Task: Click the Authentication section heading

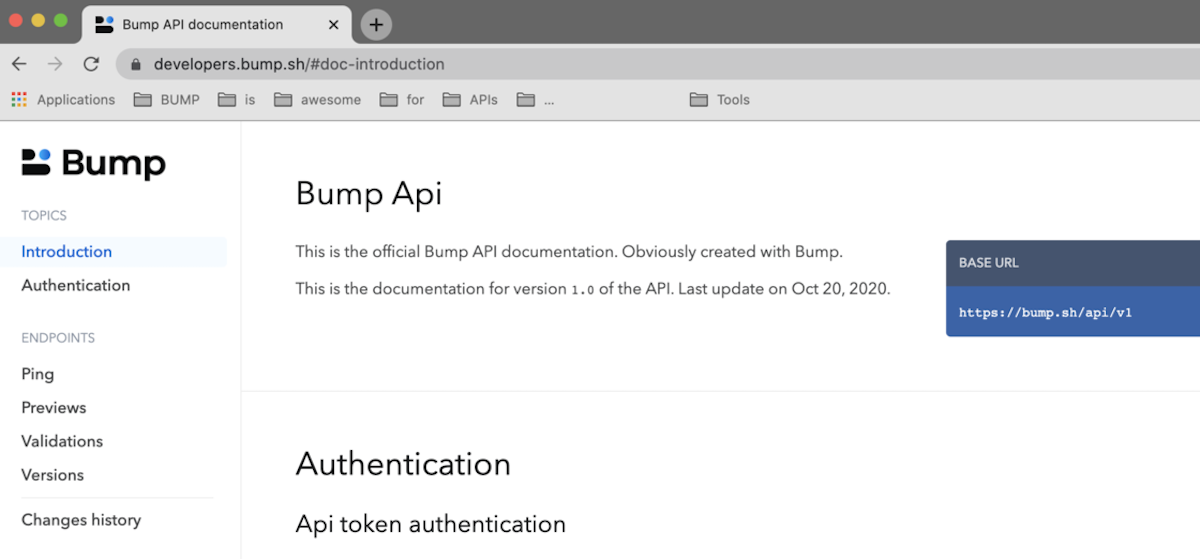Action: [x=403, y=464]
